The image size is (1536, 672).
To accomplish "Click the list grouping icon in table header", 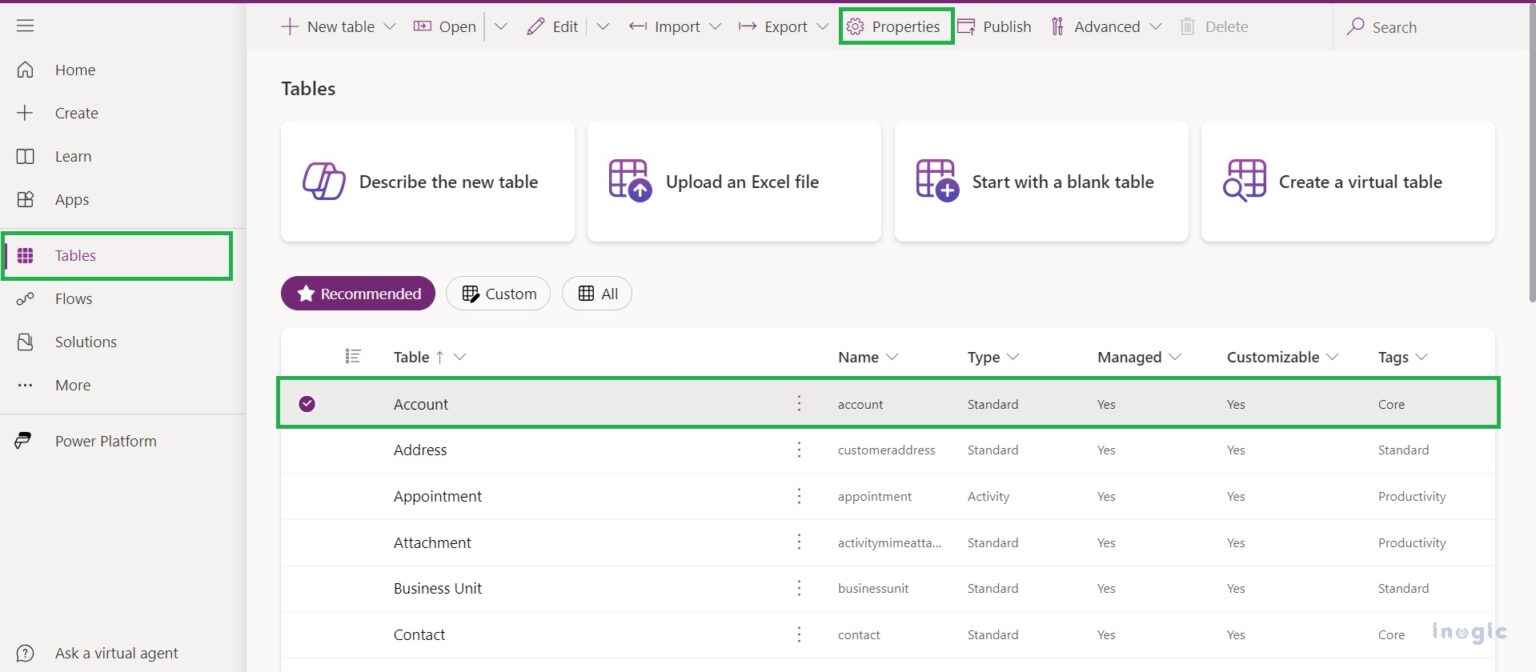I will pyautogui.click(x=353, y=356).
